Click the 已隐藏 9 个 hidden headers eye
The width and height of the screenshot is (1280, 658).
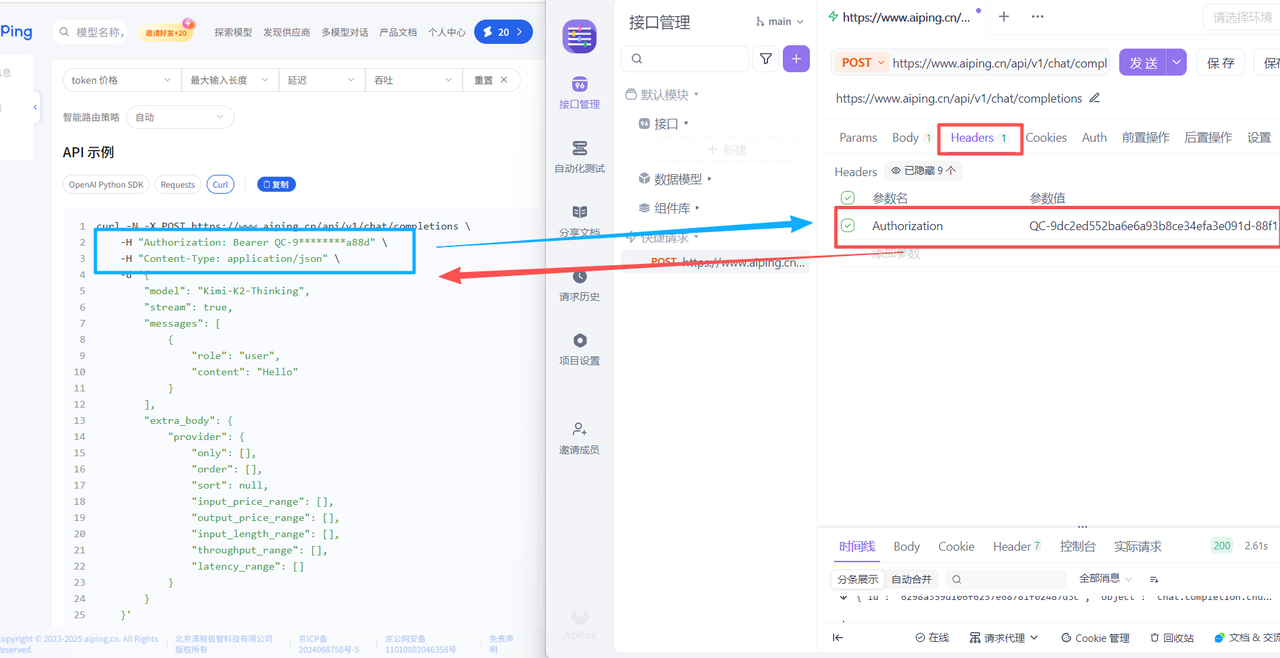tap(923, 171)
